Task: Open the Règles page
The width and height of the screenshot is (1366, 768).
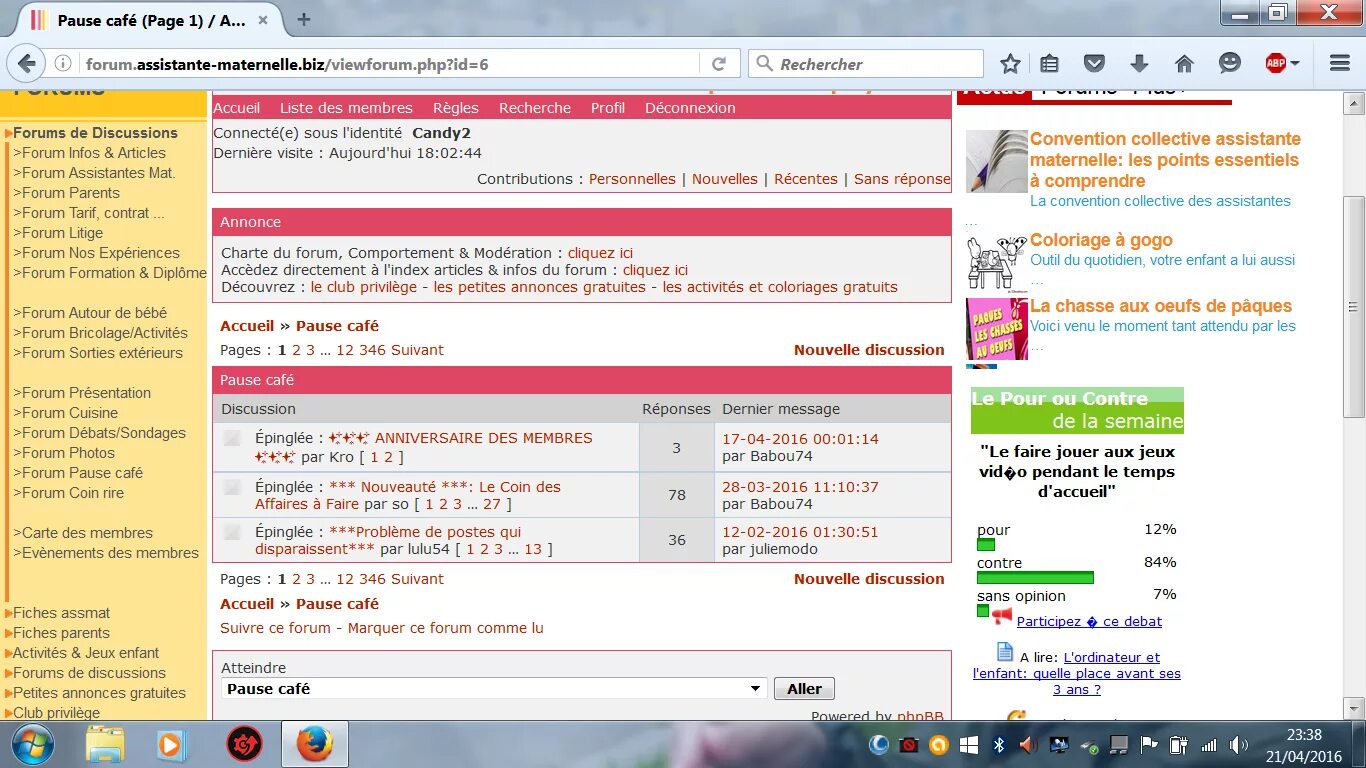Action: pyautogui.click(x=456, y=108)
